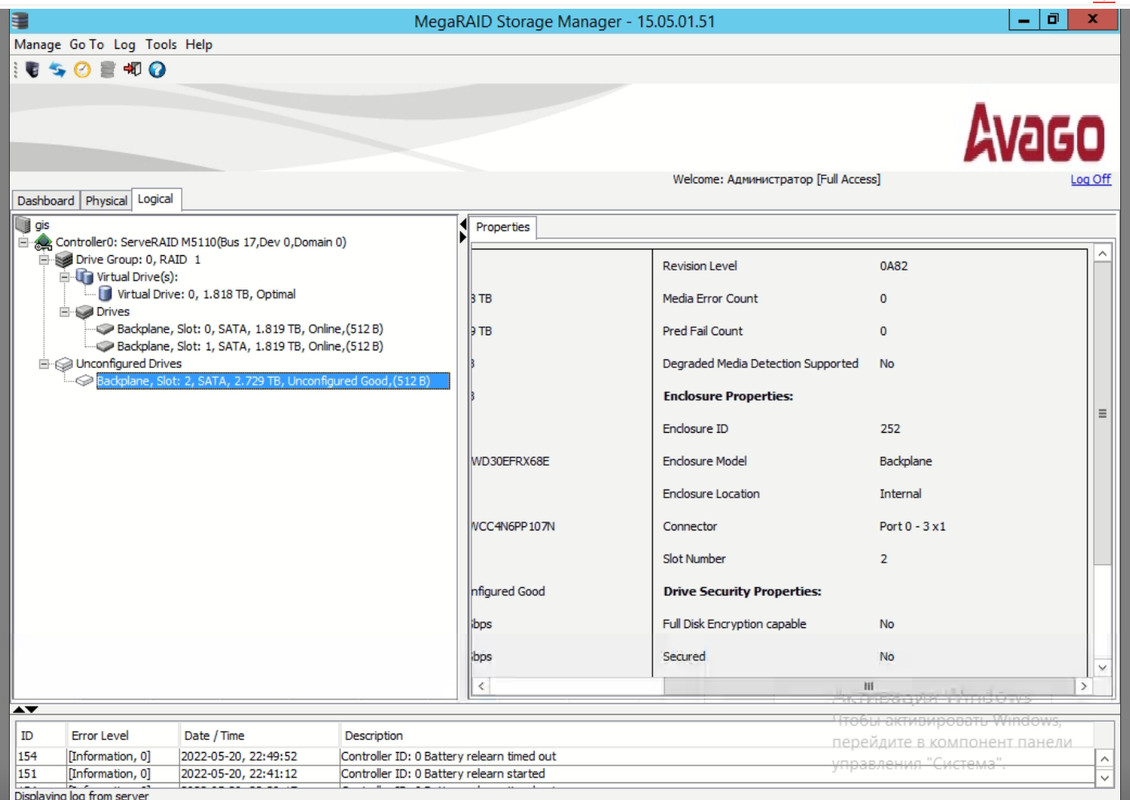Viewport: 1130px width, 800px height.
Task: Click properties horizontal scrollbar left arrow
Action: tap(481, 686)
